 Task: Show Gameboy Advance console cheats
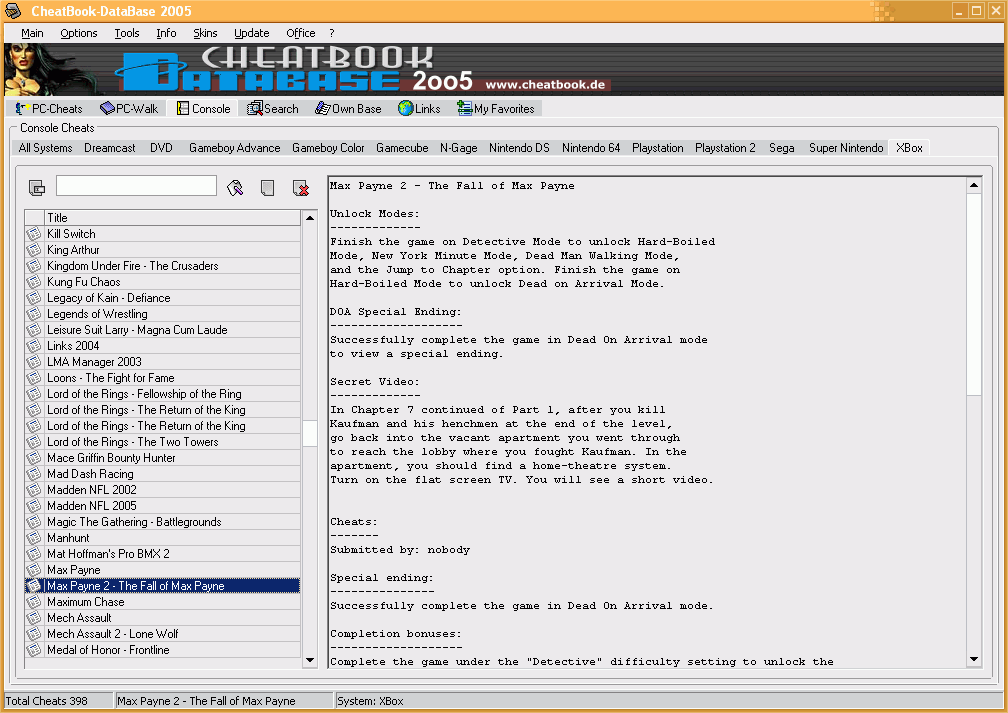234,148
